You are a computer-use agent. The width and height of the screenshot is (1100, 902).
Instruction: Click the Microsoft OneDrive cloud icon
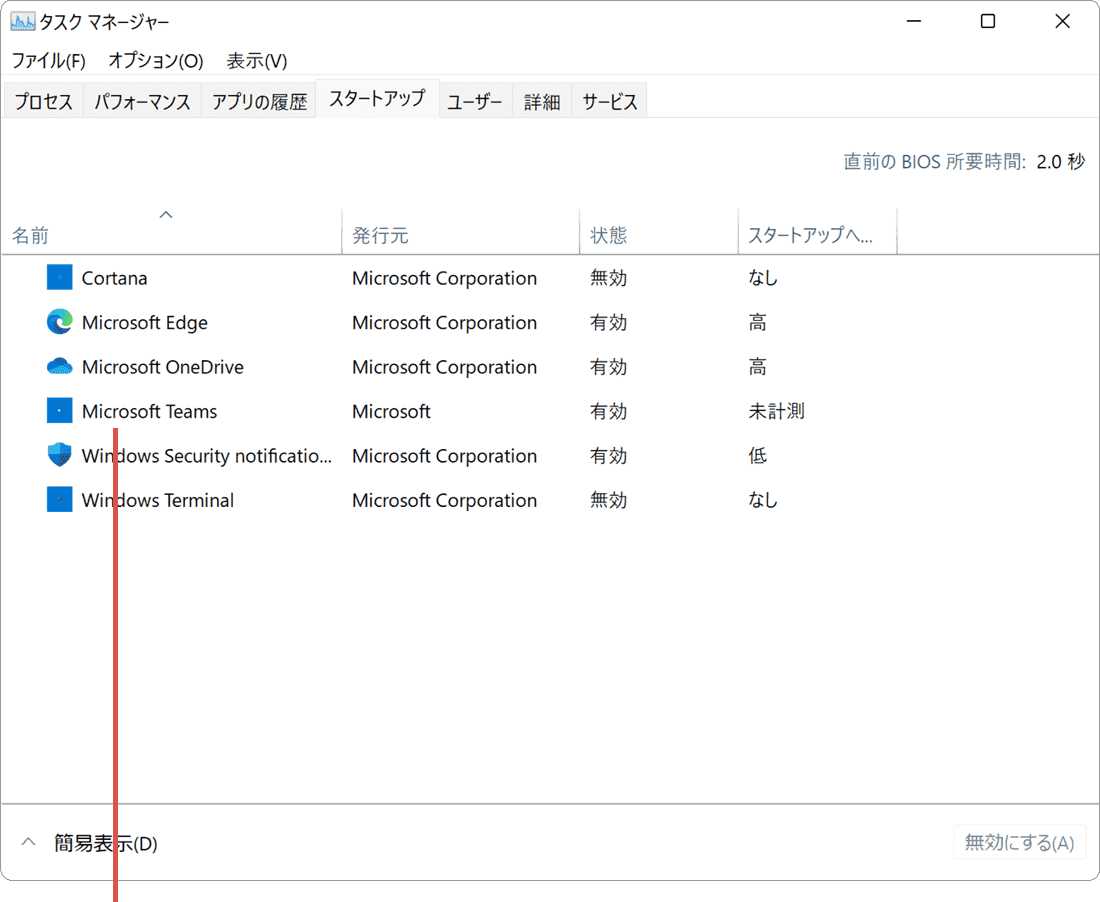pos(60,366)
